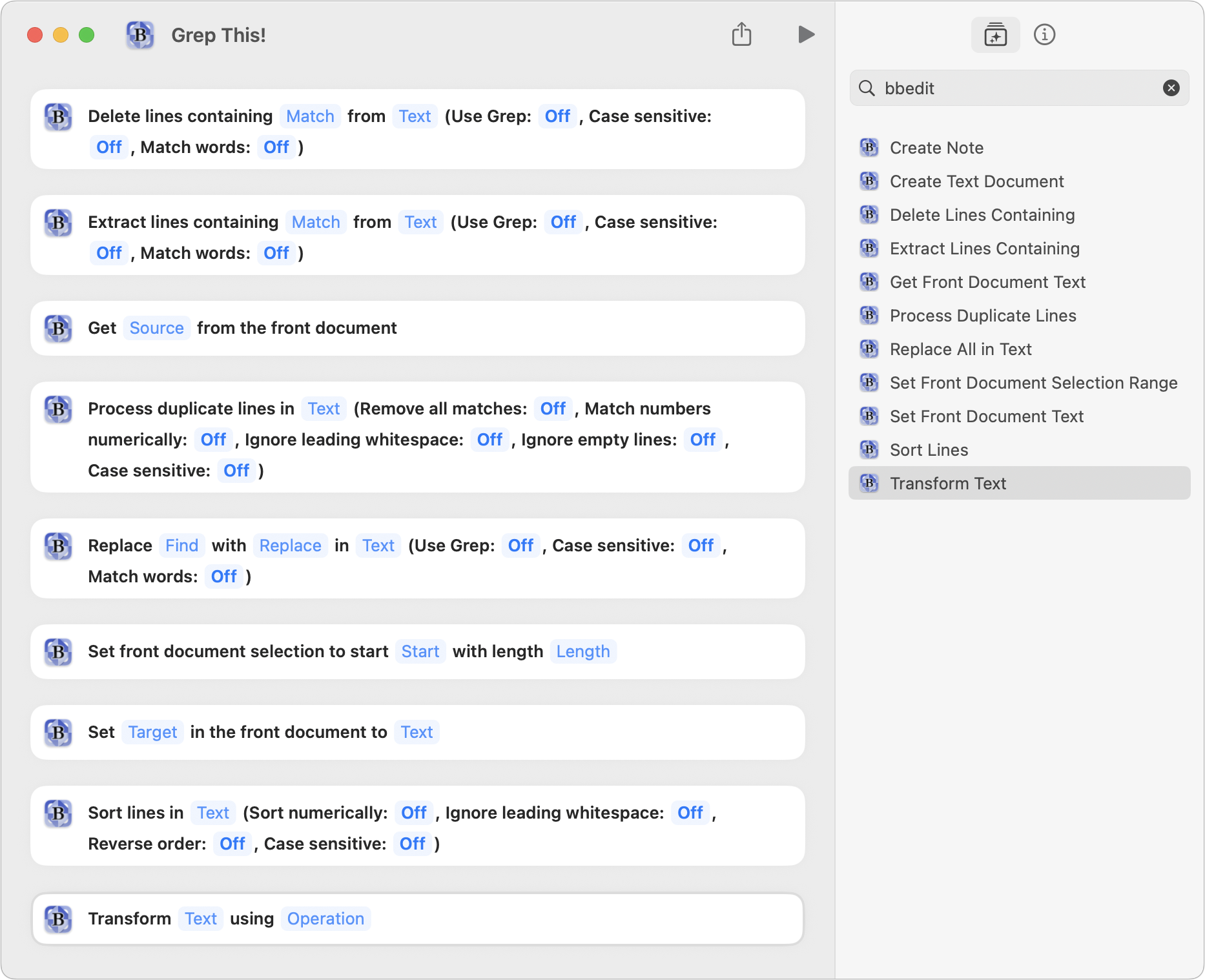Click BBEdit icon of Set Target action

(x=58, y=733)
